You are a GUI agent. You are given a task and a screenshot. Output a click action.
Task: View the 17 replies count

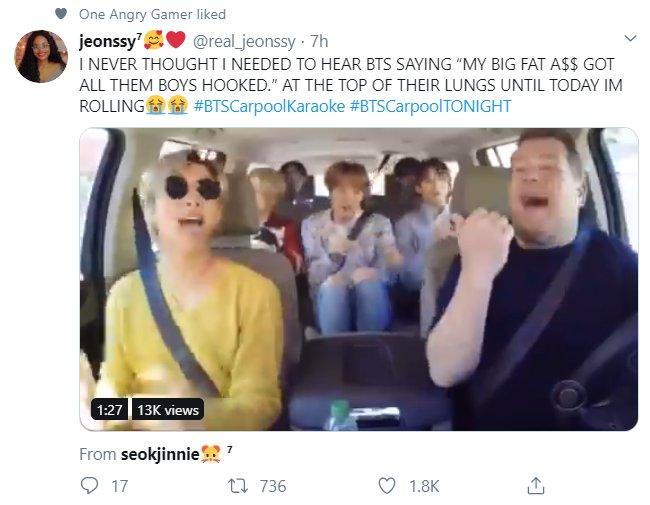(120, 486)
